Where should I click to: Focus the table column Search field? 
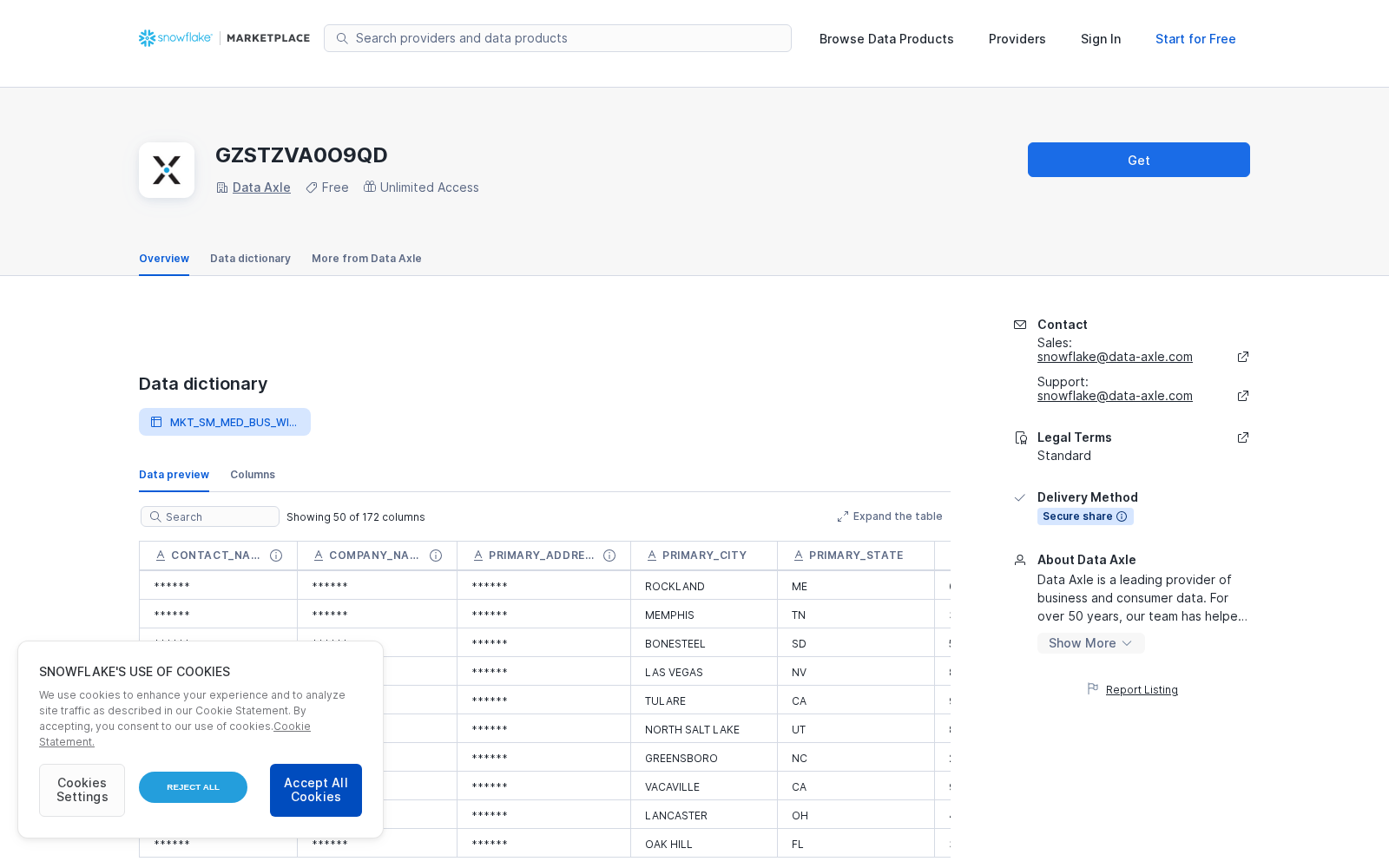pyautogui.click(x=210, y=516)
